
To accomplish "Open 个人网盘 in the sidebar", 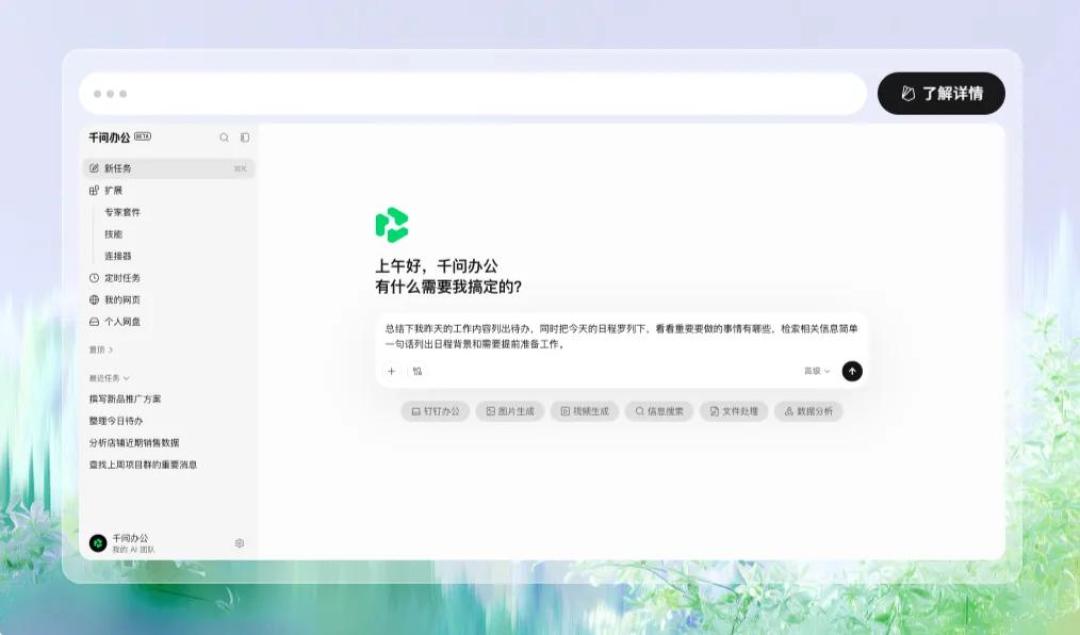I will coord(115,322).
